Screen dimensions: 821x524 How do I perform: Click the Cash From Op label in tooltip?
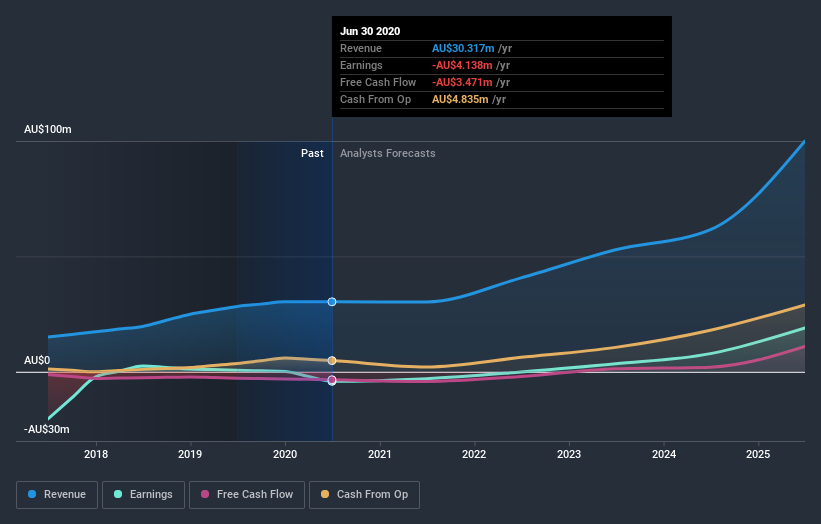375,99
